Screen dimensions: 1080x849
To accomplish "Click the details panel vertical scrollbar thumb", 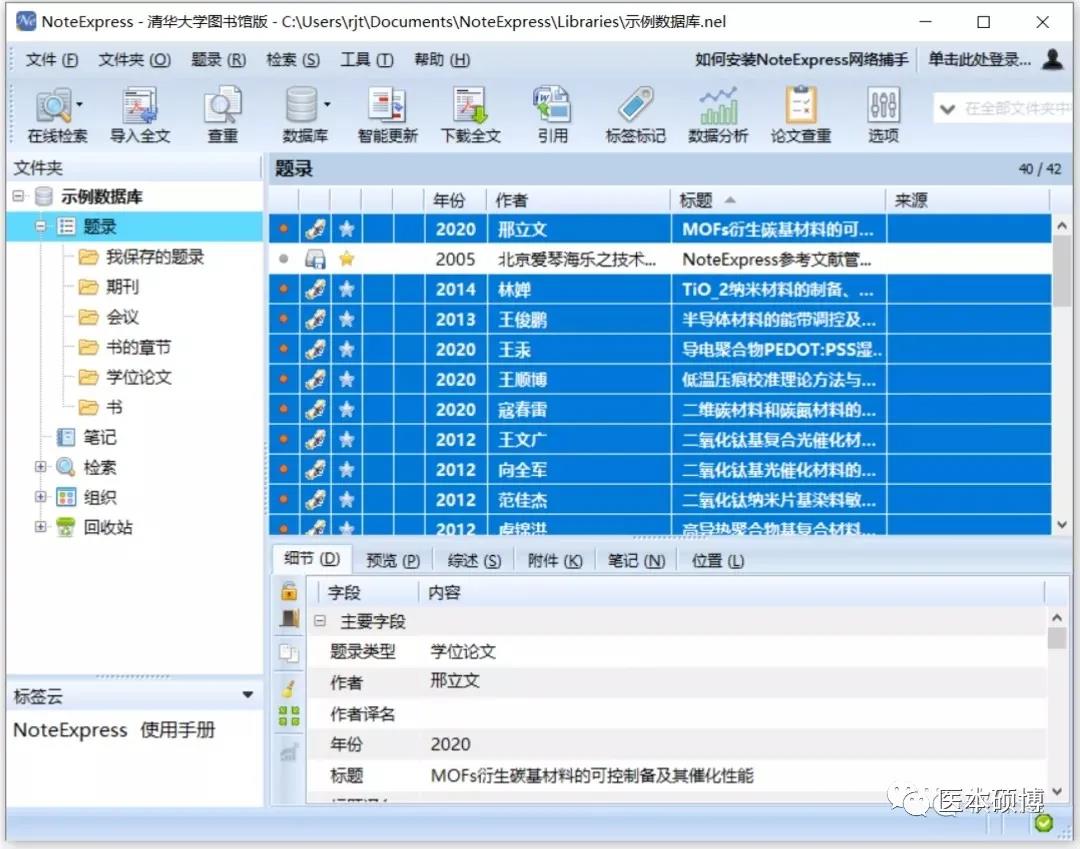I will [1057, 638].
